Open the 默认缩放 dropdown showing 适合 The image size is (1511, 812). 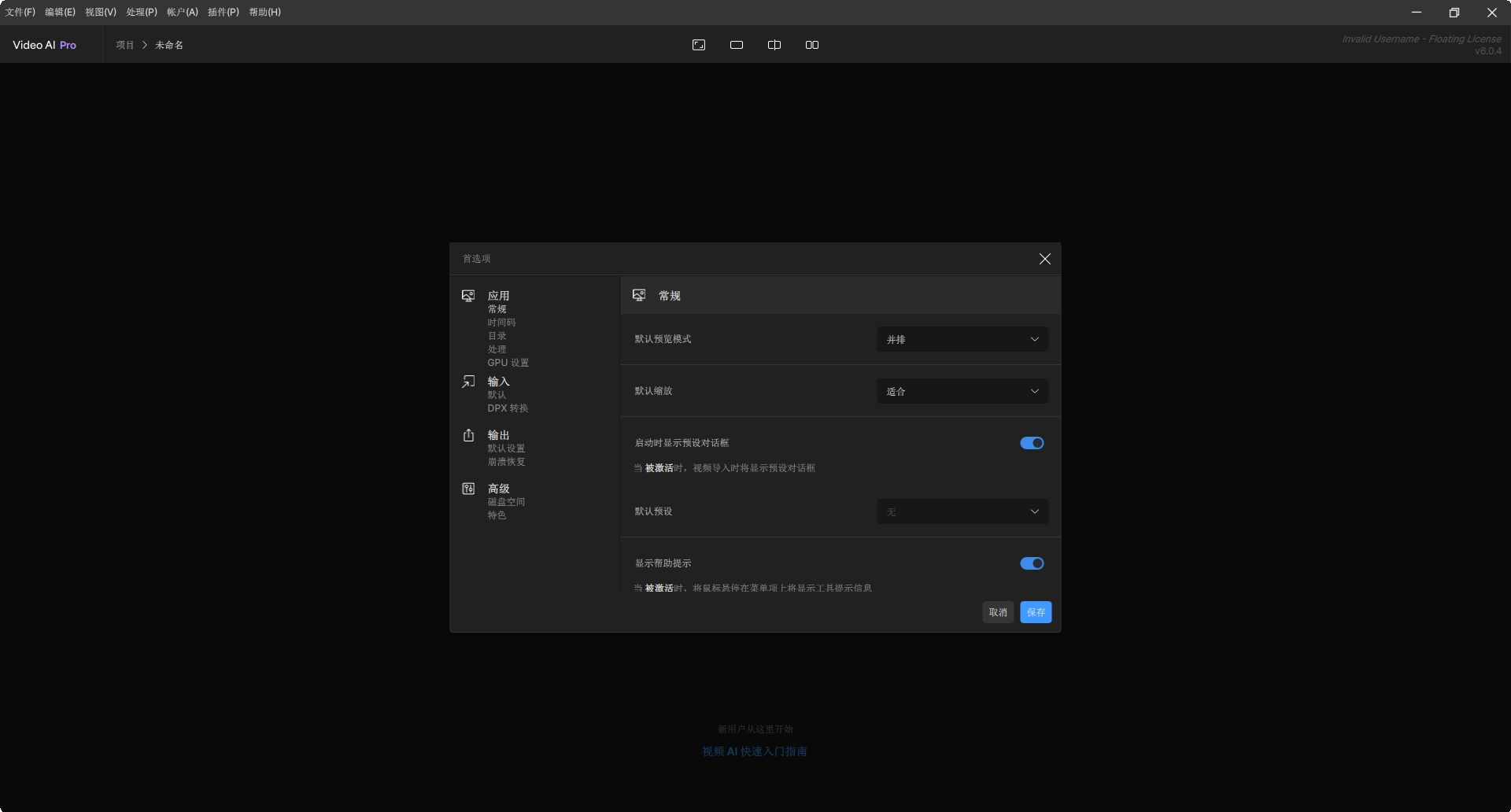[962, 391]
